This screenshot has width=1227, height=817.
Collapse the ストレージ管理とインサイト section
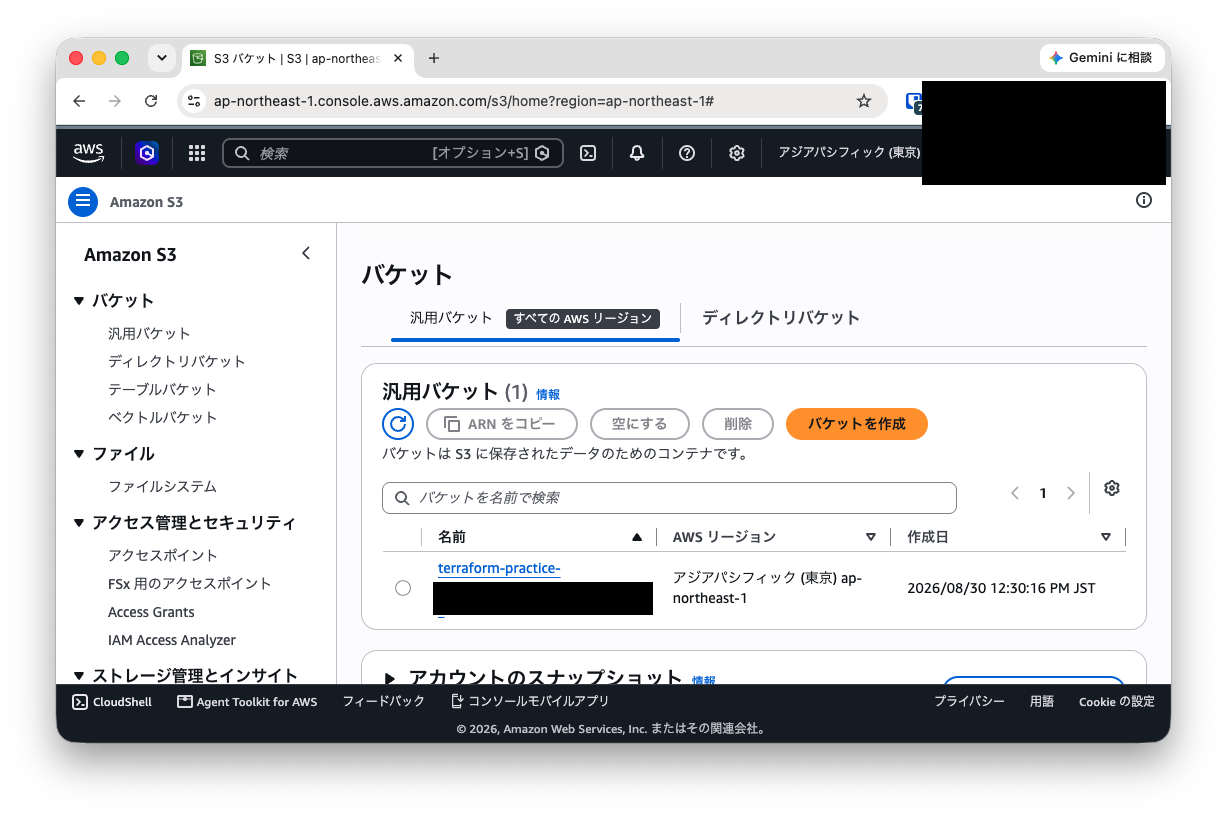click(x=80, y=676)
